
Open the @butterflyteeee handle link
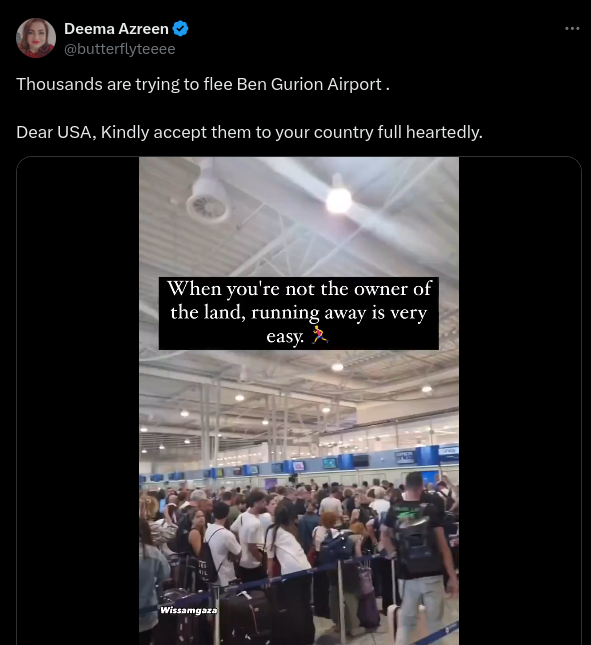pyautogui.click(x=120, y=49)
